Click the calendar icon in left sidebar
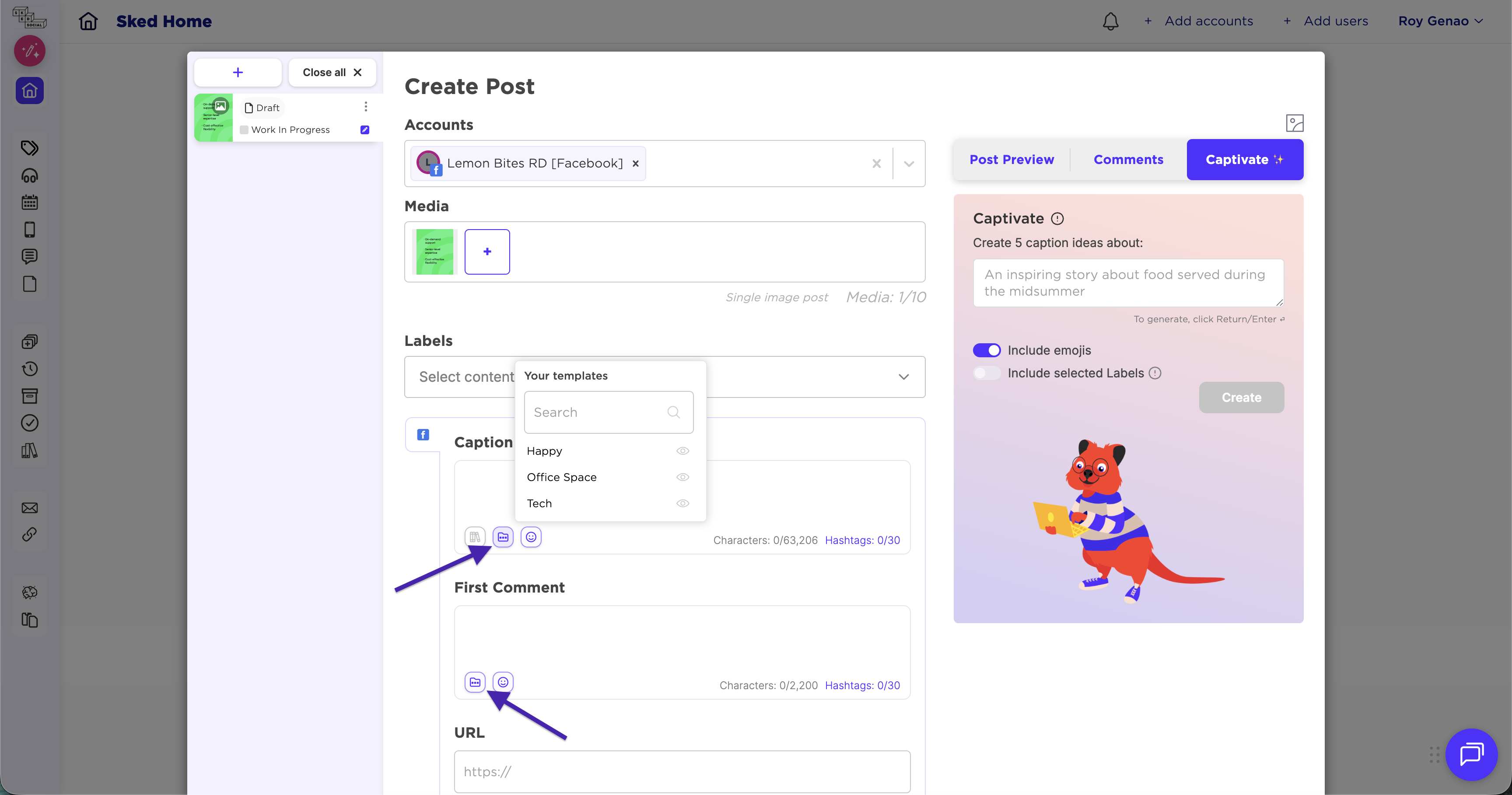Image resolution: width=1512 pixels, height=795 pixels. 29,202
